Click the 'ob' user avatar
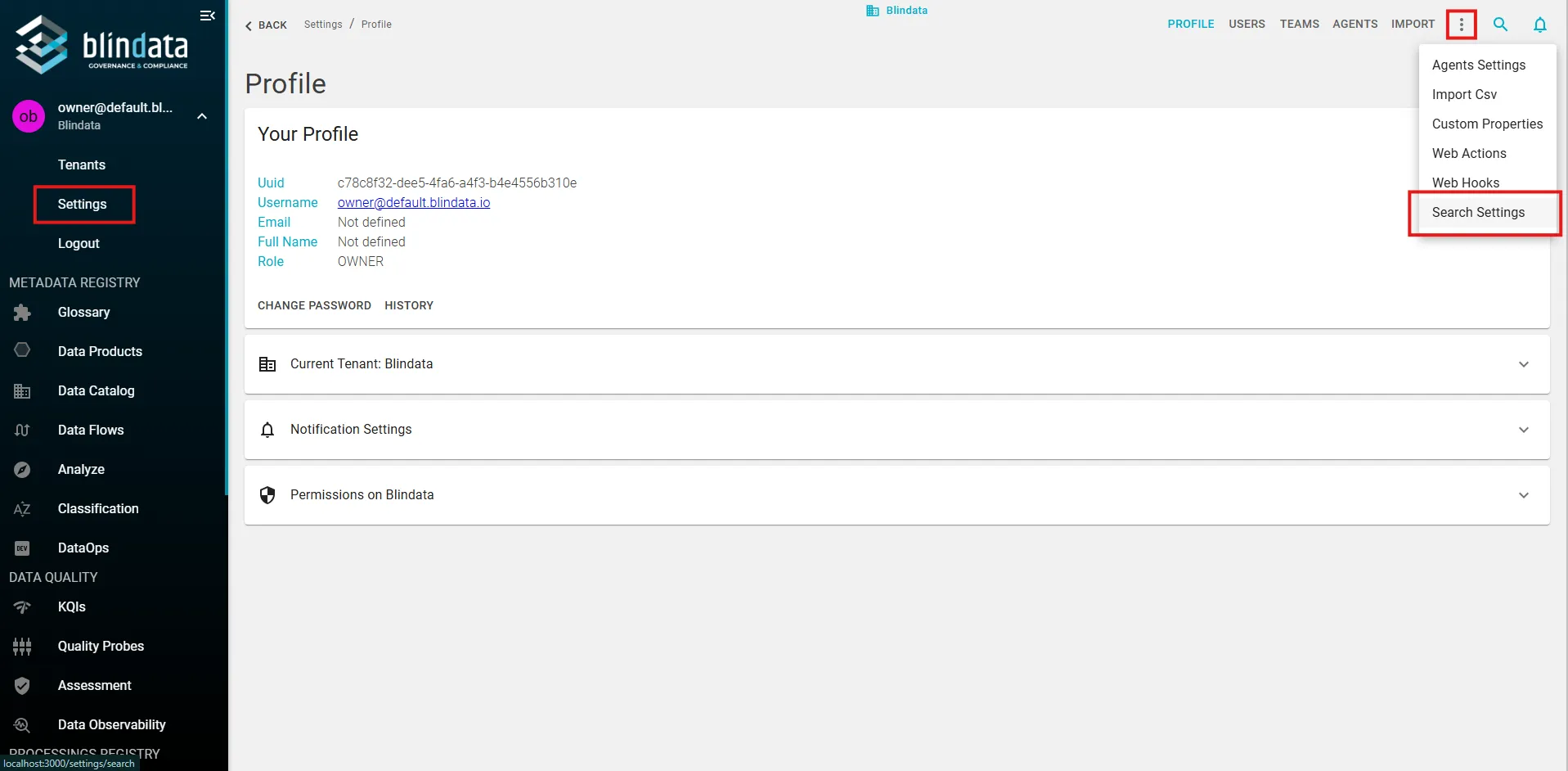The image size is (1568, 771). pyautogui.click(x=29, y=116)
